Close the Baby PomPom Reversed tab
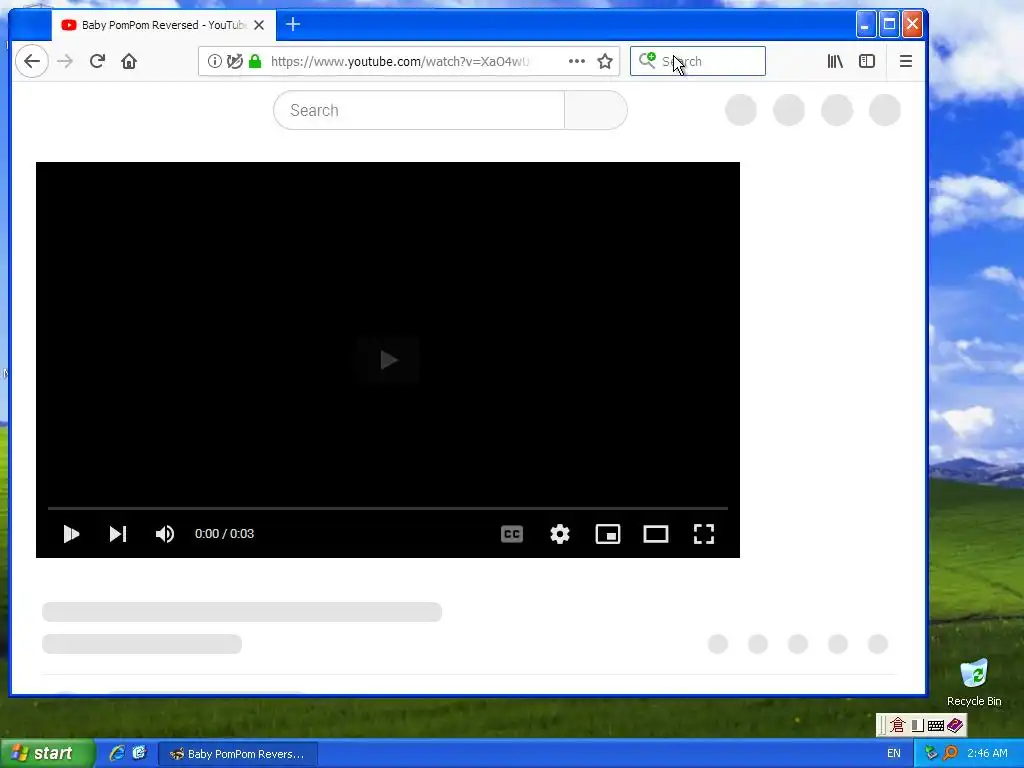This screenshot has height=768, width=1024. coord(259,25)
